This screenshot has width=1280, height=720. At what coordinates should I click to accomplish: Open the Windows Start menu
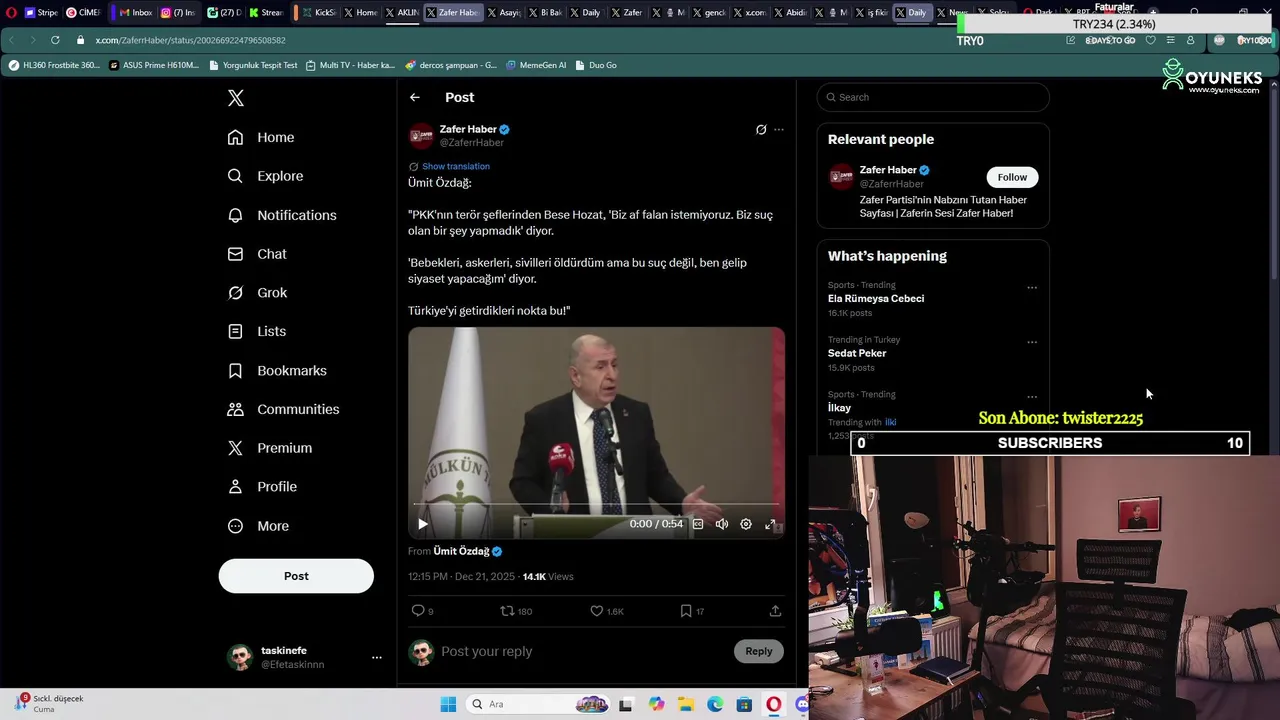coord(448,704)
